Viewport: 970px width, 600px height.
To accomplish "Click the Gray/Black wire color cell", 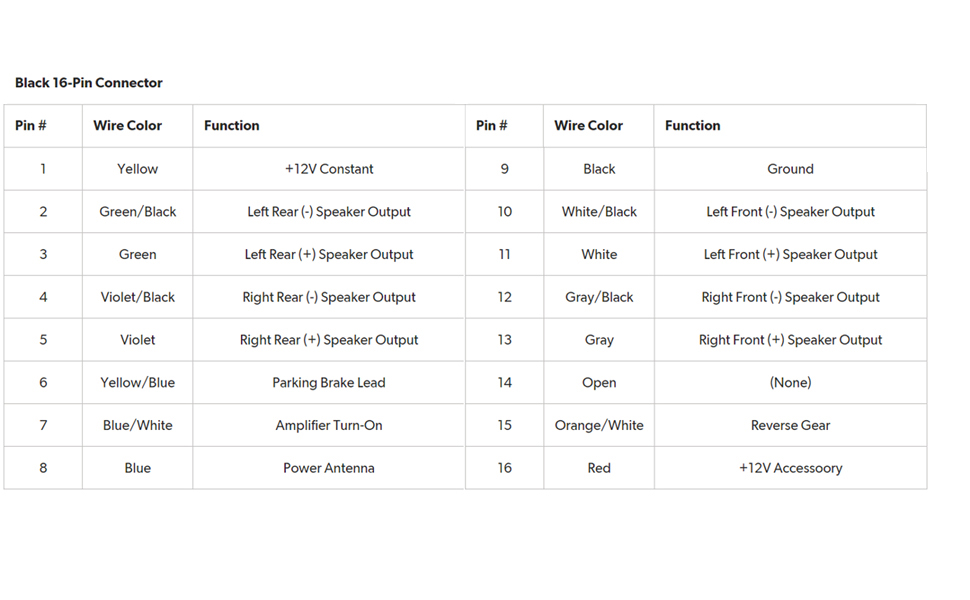I will 599,297.
